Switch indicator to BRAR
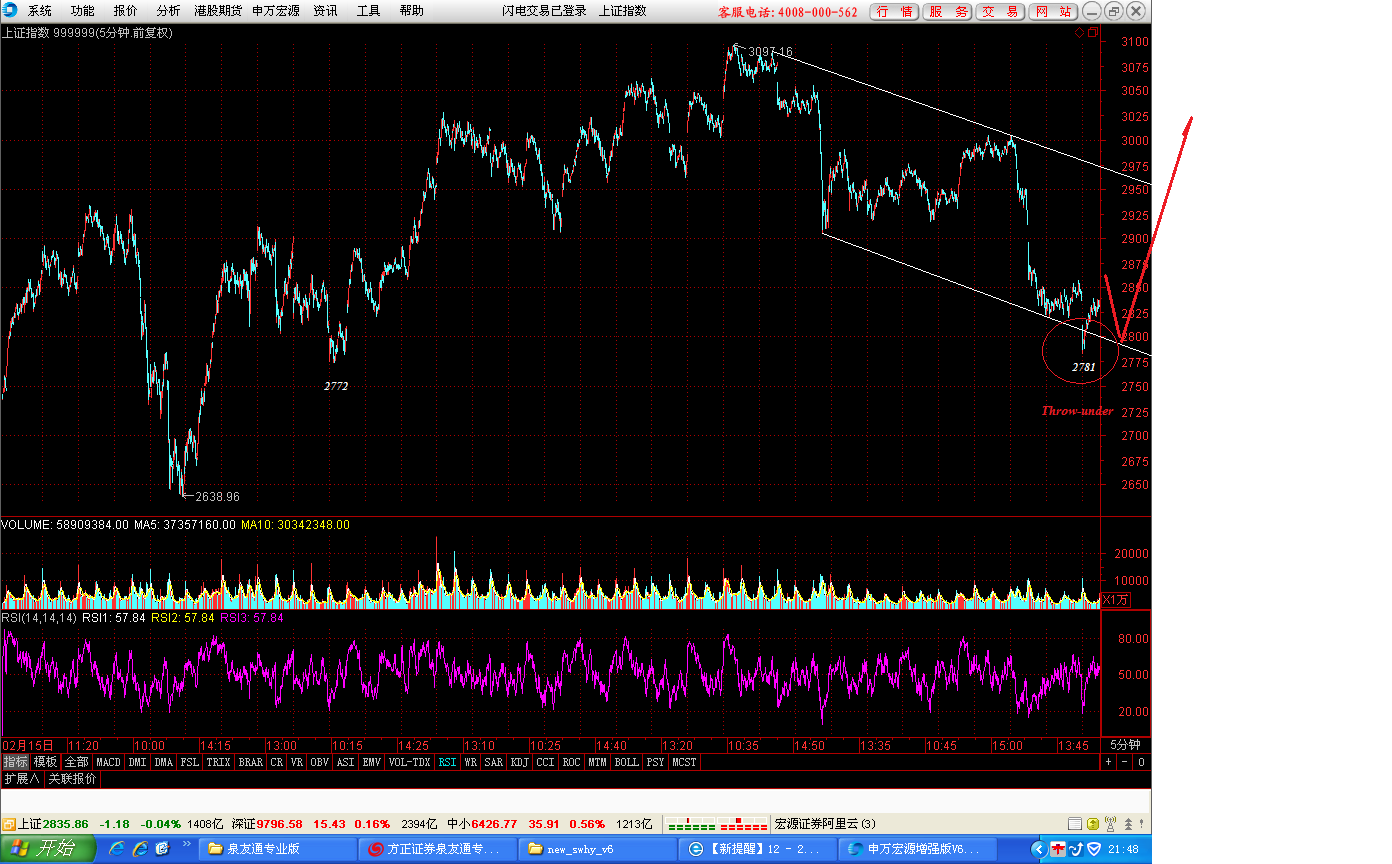The height and width of the screenshot is (864, 1392). pyautogui.click(x=250, y=762)
